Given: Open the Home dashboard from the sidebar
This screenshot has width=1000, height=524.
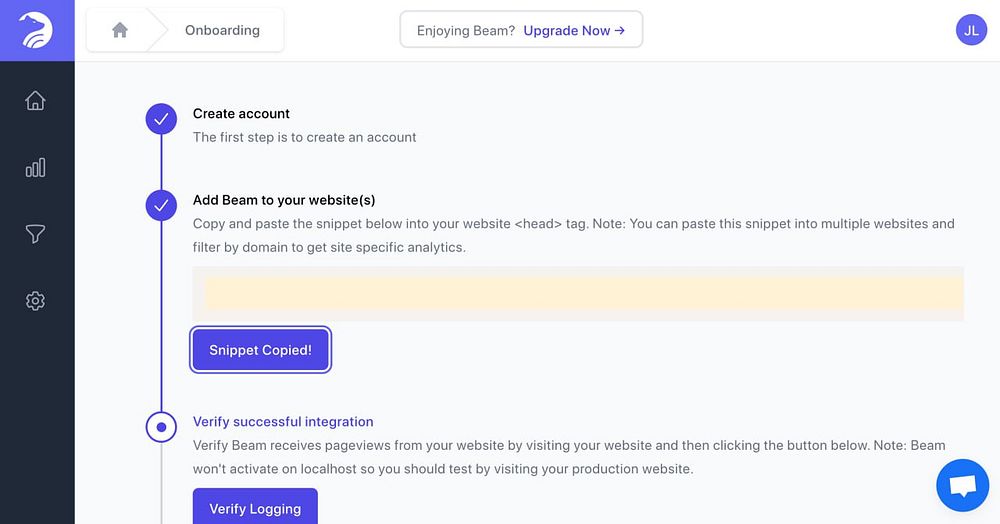Looking at the screenshot, I should point(36,101).
